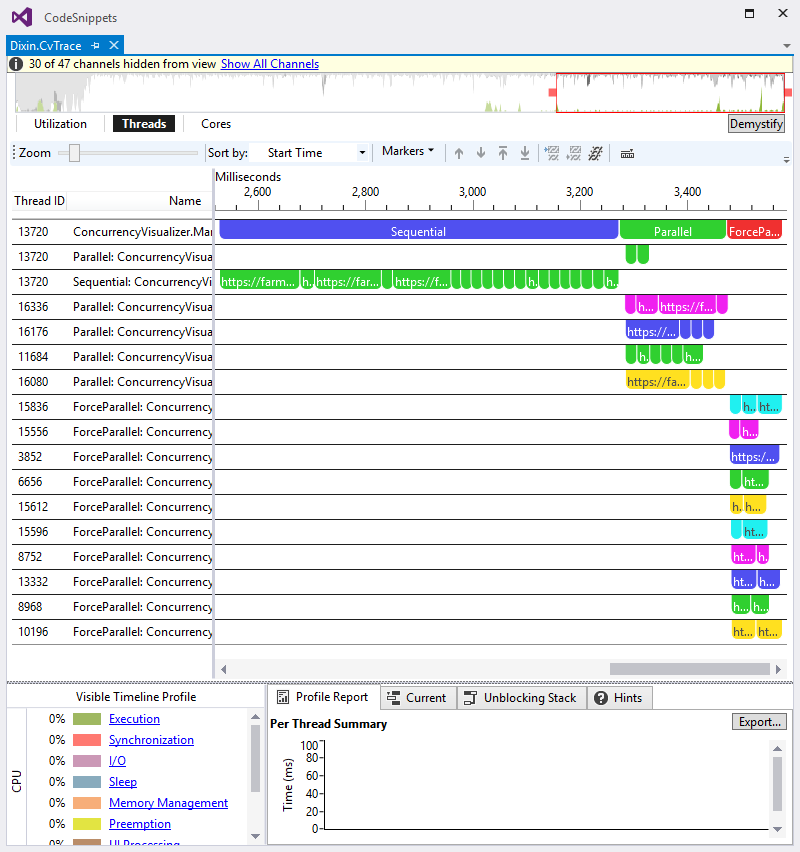The width and height of the screenshot is (800, 852).
Task: Open the Current tab
Action: 418,698
